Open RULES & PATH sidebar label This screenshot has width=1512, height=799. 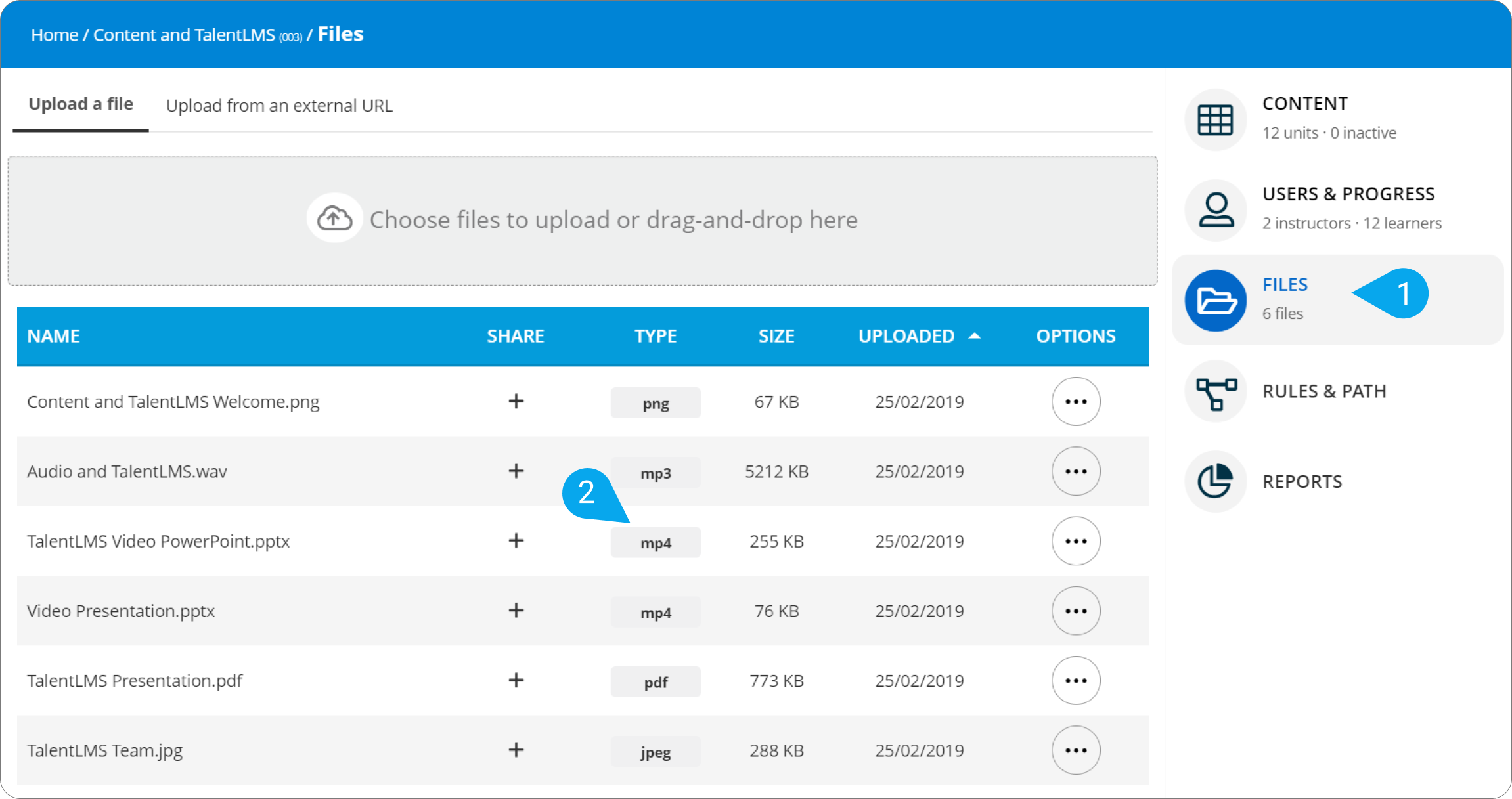[1324, 391]
